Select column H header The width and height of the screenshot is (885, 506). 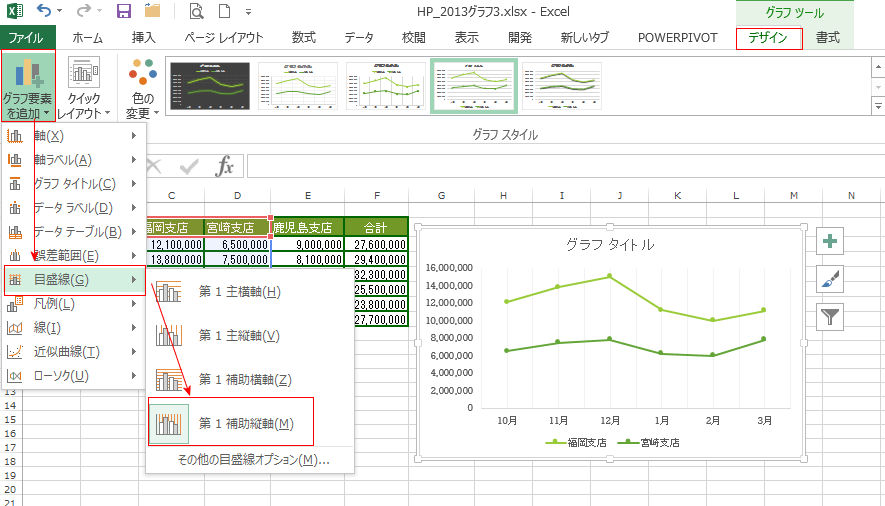503,196
